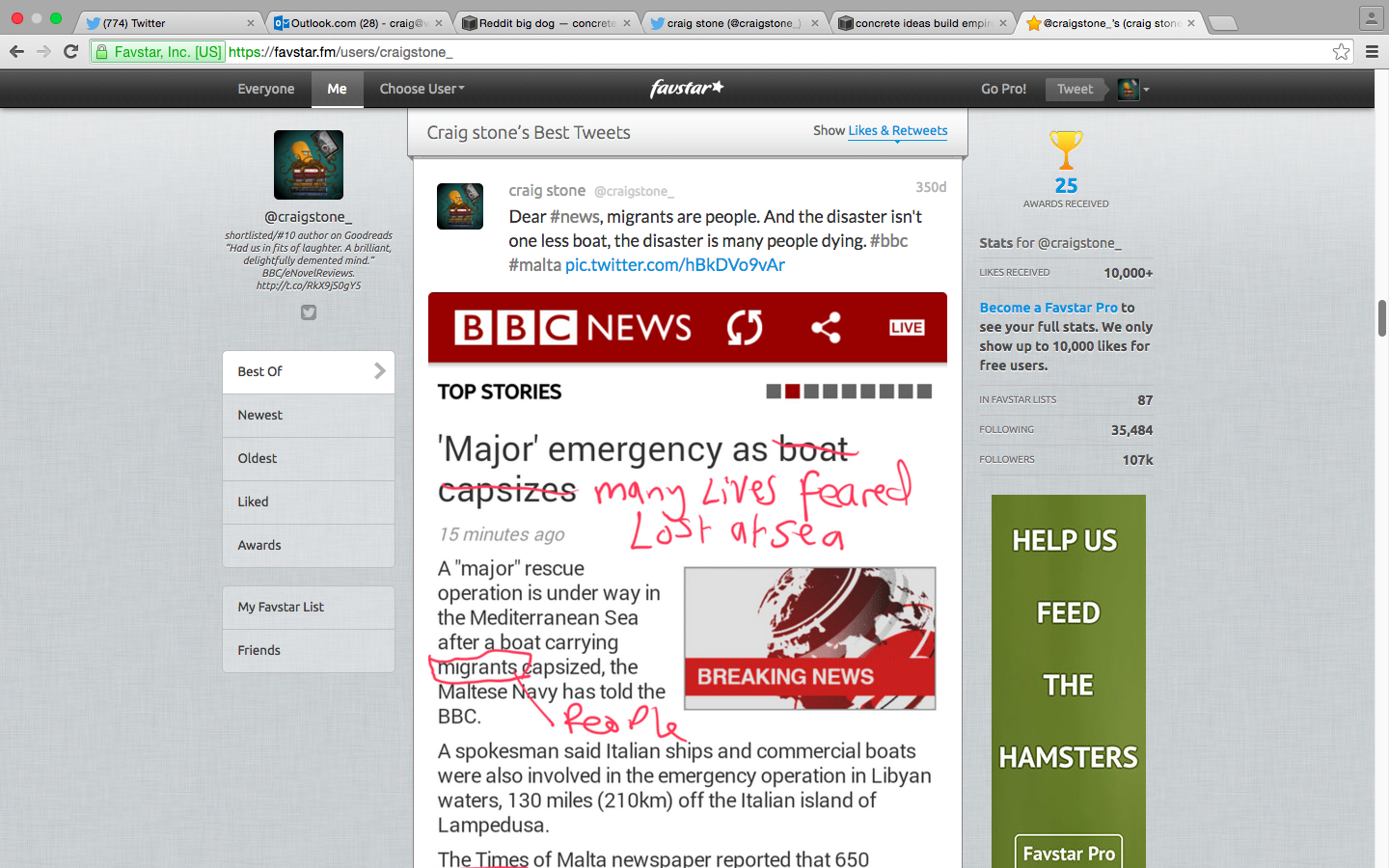Viewport: 1389px width, 868px height.
Task: Open the pic.twitter.com/hBkDVo9vAr link
Action: point(675,264)
